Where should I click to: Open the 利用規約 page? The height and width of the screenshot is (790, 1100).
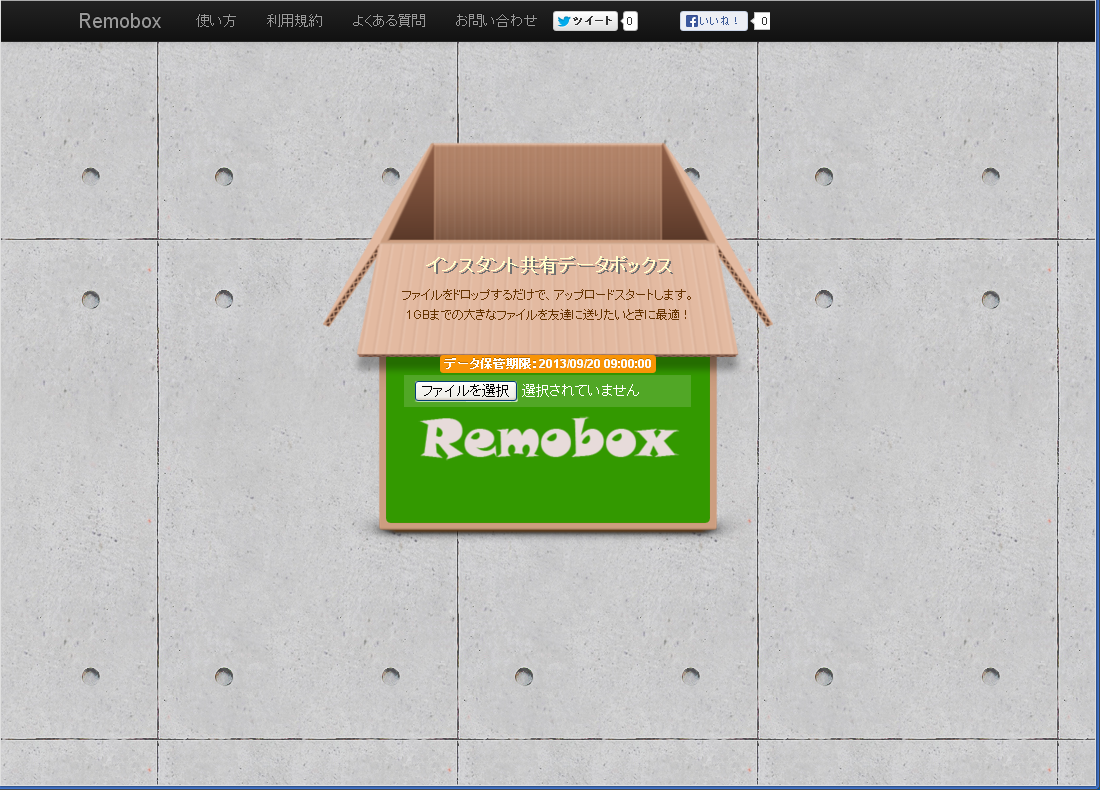[x=294, y=21]
